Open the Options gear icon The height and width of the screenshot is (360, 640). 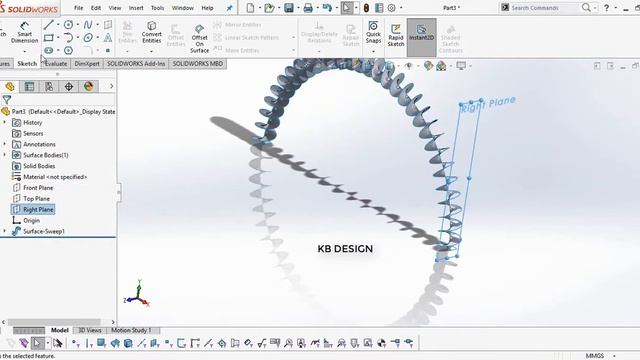[391, 8]
